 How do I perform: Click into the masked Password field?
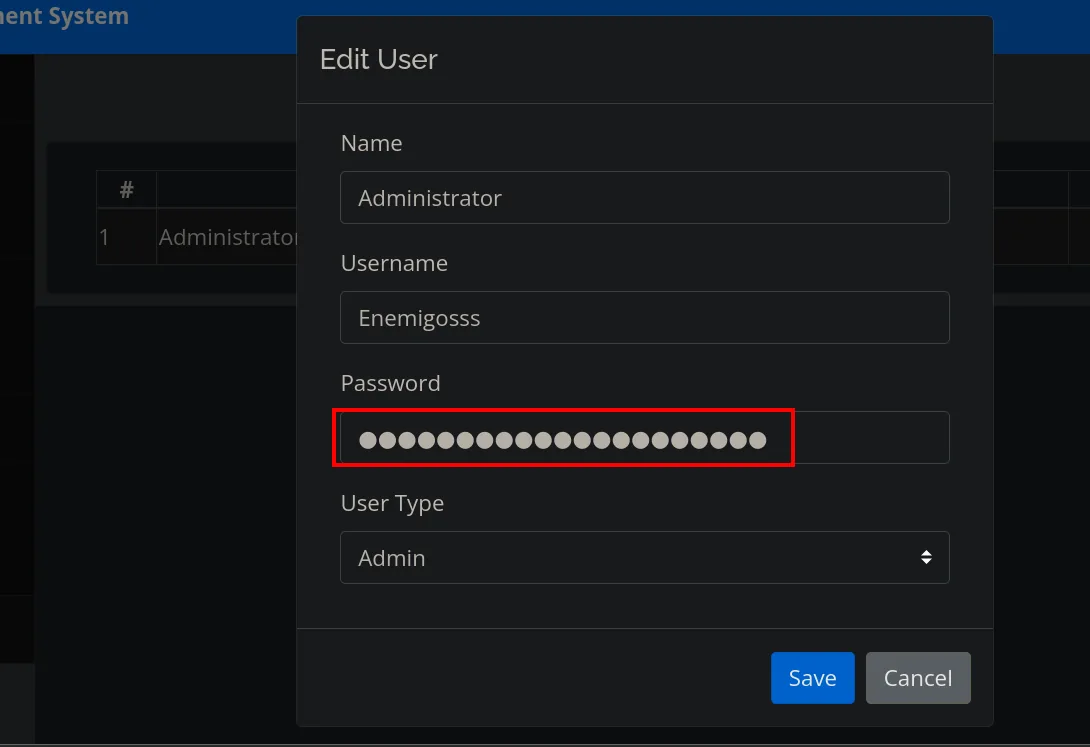(644, 438)
